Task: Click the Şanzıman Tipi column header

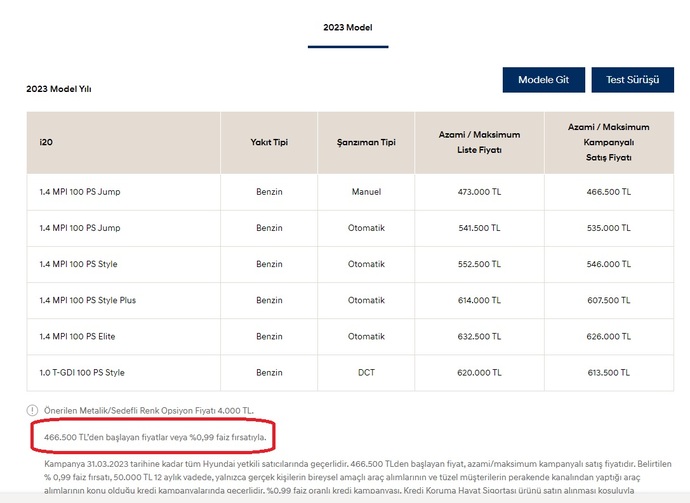Action: (x=366, y=142)
